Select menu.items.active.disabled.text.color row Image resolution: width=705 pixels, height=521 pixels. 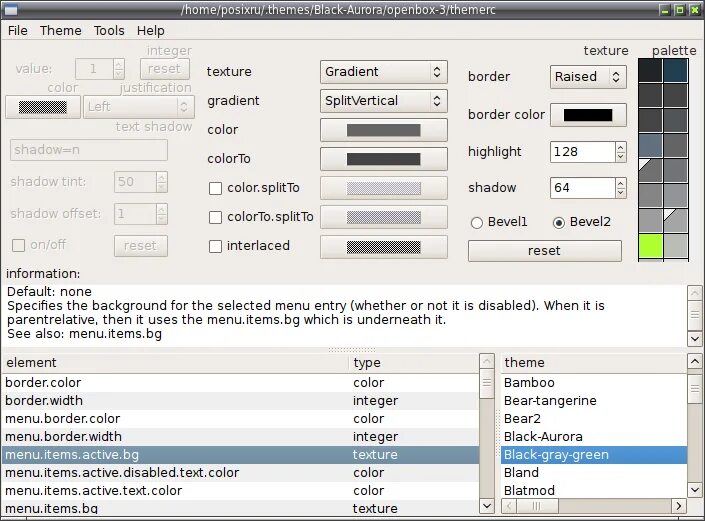240,472
